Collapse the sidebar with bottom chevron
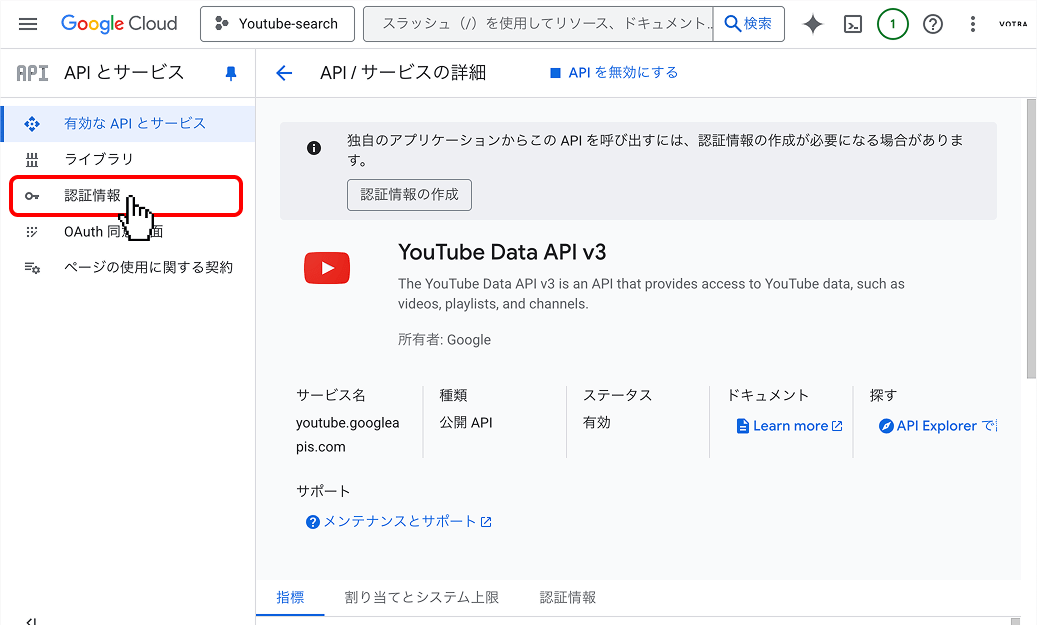The height and width of the screenshot is (625, 1037). (30, 621)
